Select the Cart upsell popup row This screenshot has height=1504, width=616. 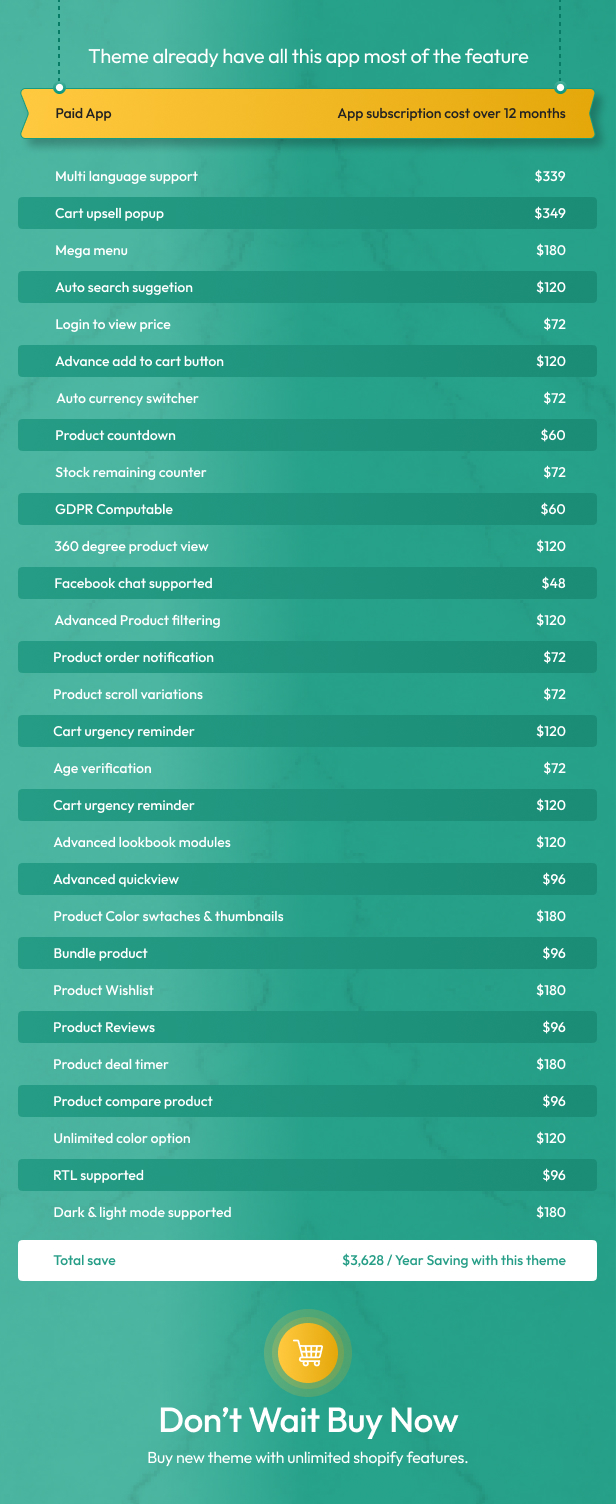(308, 213)
